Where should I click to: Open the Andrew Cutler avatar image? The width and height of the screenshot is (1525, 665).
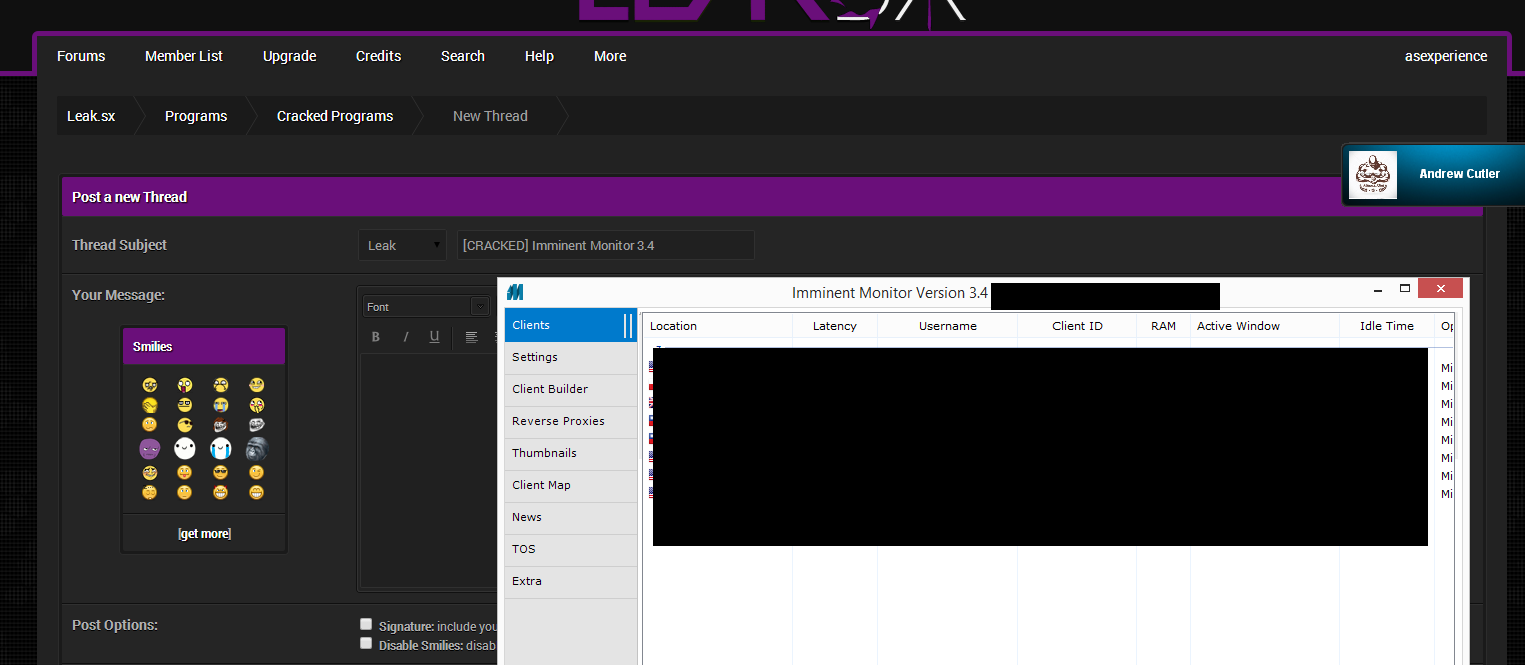point(1372,175)
